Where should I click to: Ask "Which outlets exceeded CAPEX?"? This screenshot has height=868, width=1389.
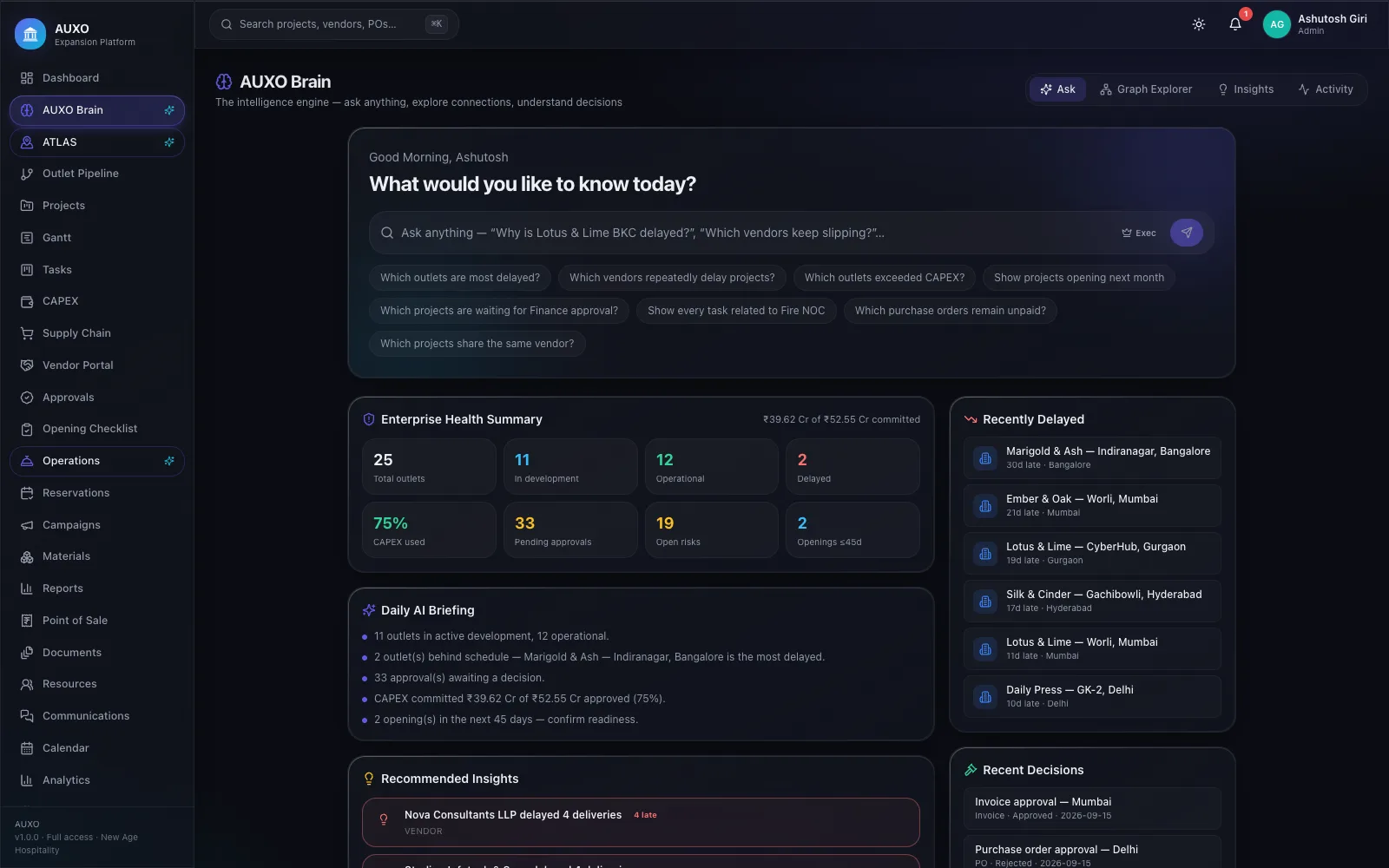coord(885,278)
